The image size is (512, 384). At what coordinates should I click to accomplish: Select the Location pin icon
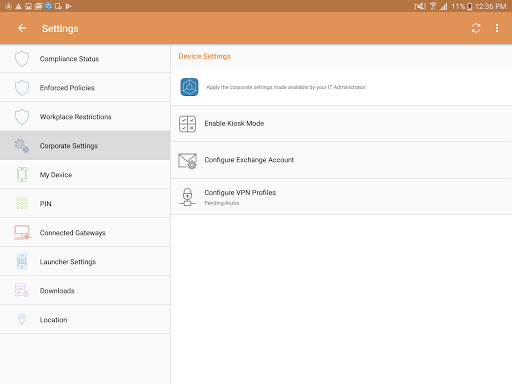(22, 319)
